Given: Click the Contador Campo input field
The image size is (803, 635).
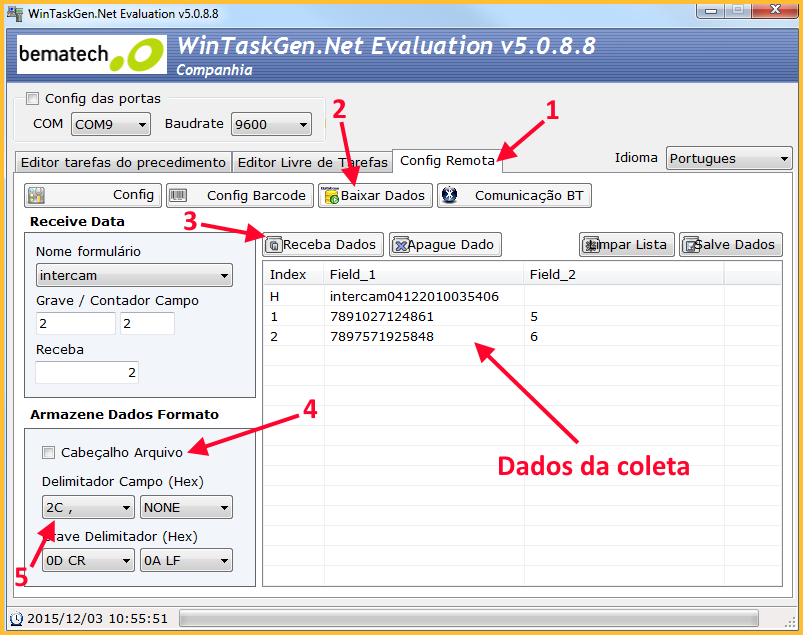Looking at the screenshot, I should [x=147, y=323].
